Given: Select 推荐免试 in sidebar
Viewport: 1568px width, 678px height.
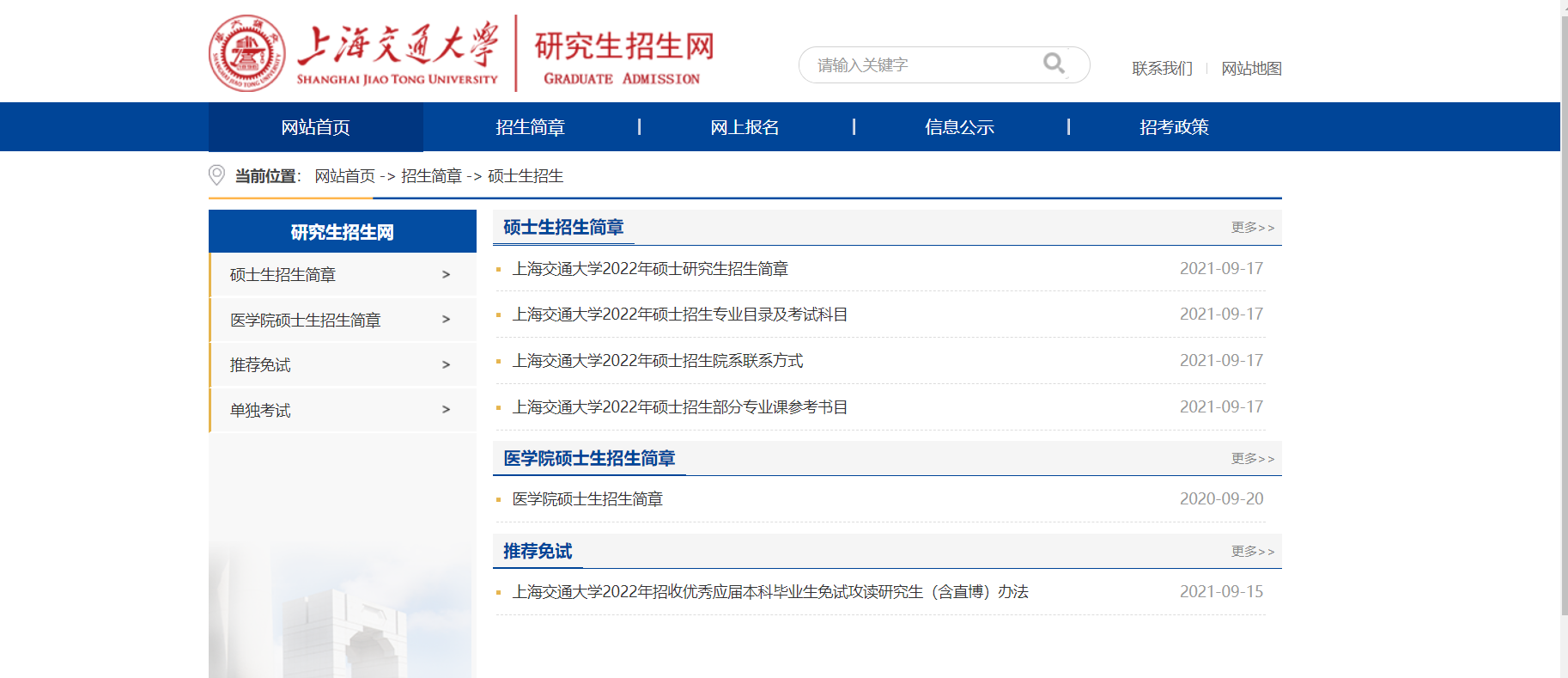Looking at the screenshot, I should [x=343, y=365].
